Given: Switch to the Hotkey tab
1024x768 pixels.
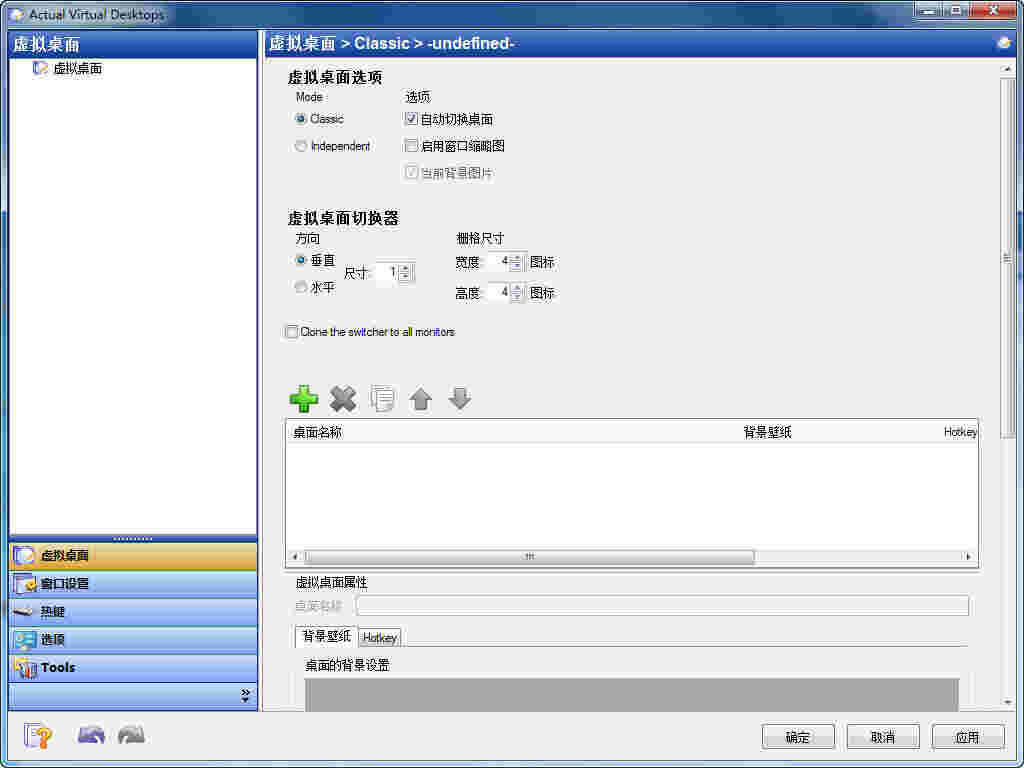Looking at the screenshot, I should click(379, 637).
